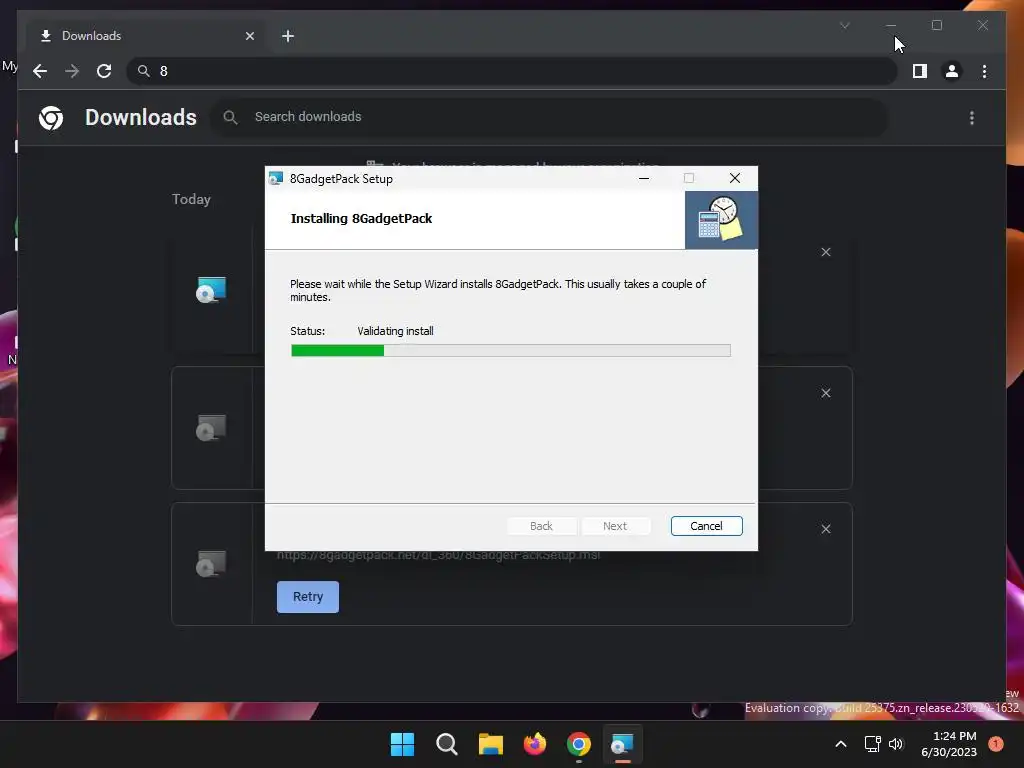The width and height of the screenshot is (1024, 768).
Task: Open network status in system tray
Action: point(872,744)
